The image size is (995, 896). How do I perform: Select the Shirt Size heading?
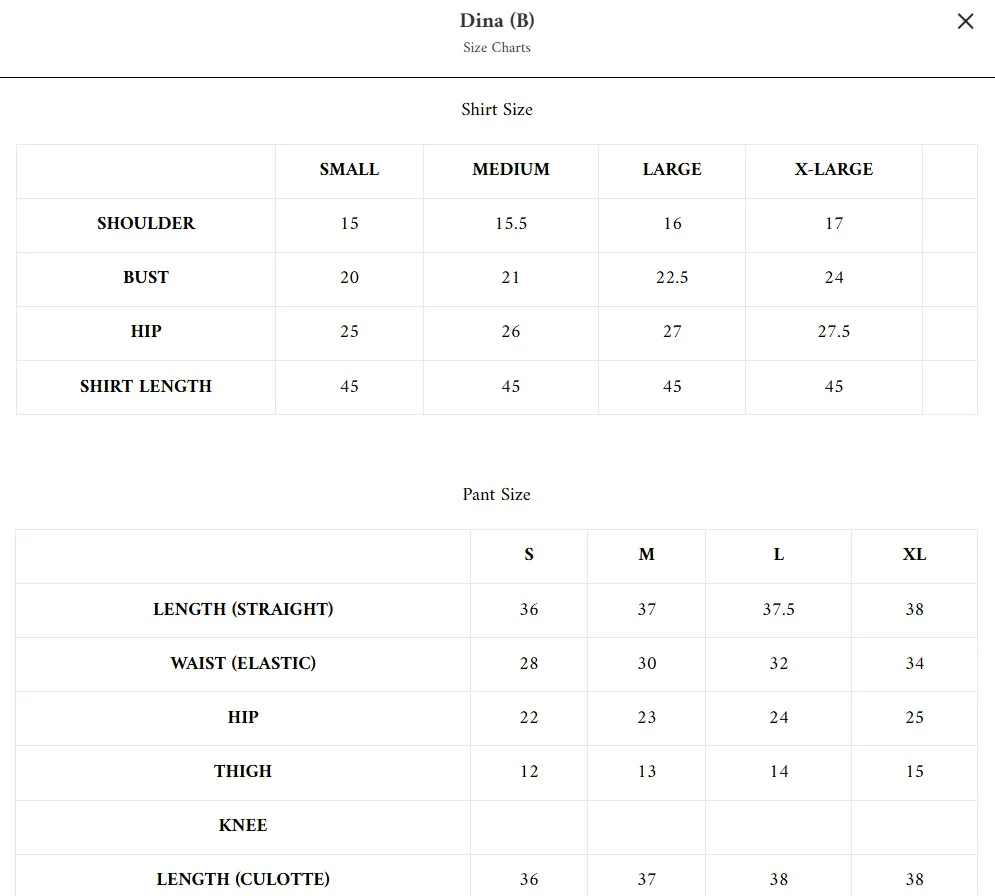tap(497, 109)
